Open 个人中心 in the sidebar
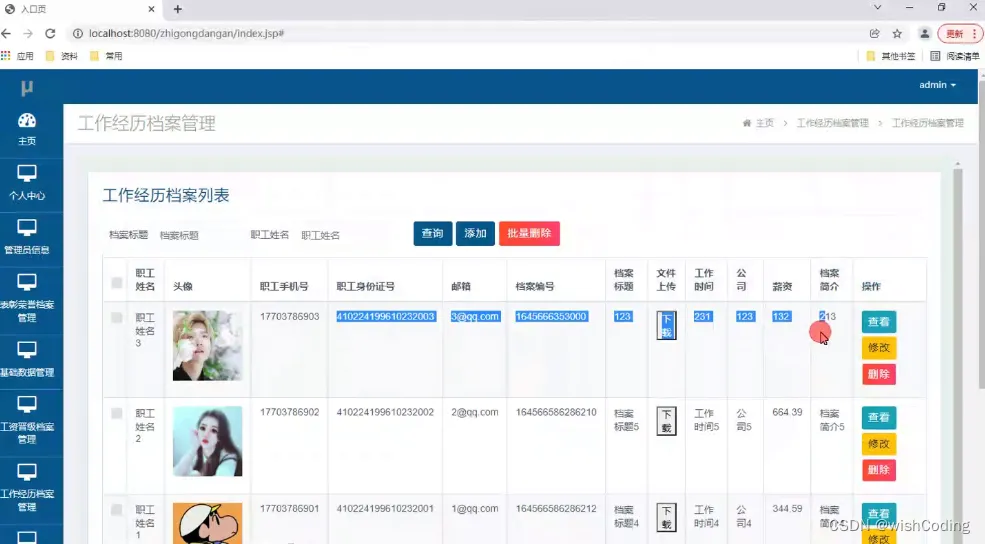The height and width of the screenshot is (544, 985). [27, 183]
